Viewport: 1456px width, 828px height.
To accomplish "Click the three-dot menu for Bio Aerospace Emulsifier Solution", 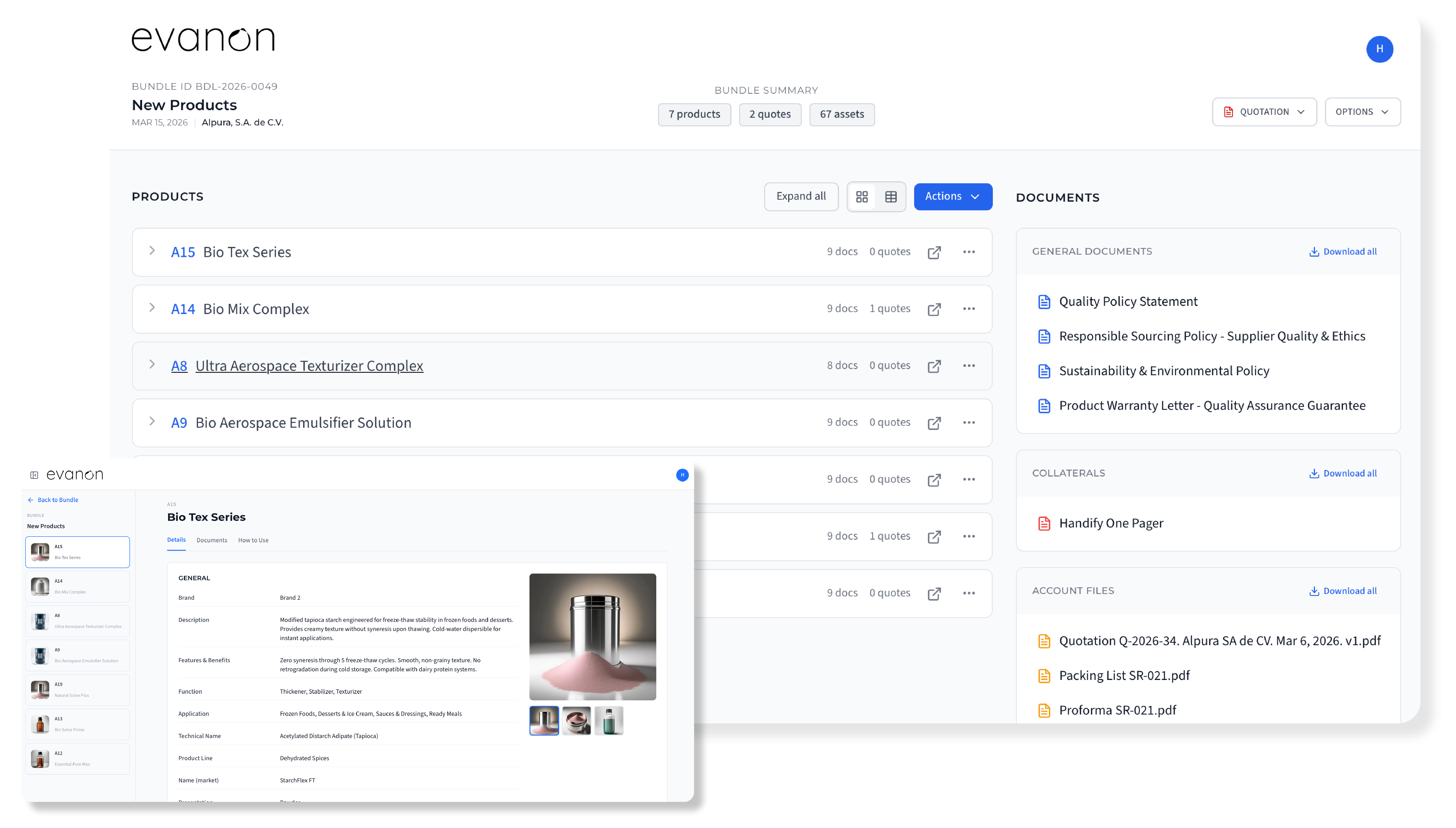I will [x=969, y=422].
